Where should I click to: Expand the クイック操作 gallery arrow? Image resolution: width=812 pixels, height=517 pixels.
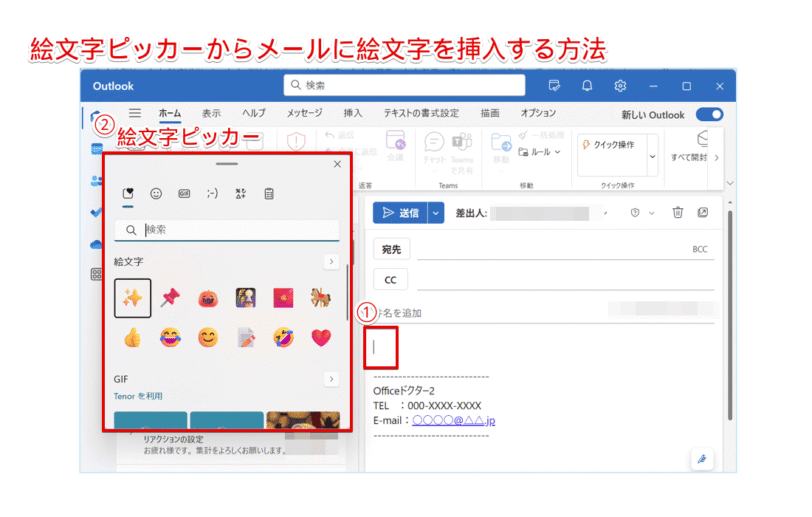point(652,156)
